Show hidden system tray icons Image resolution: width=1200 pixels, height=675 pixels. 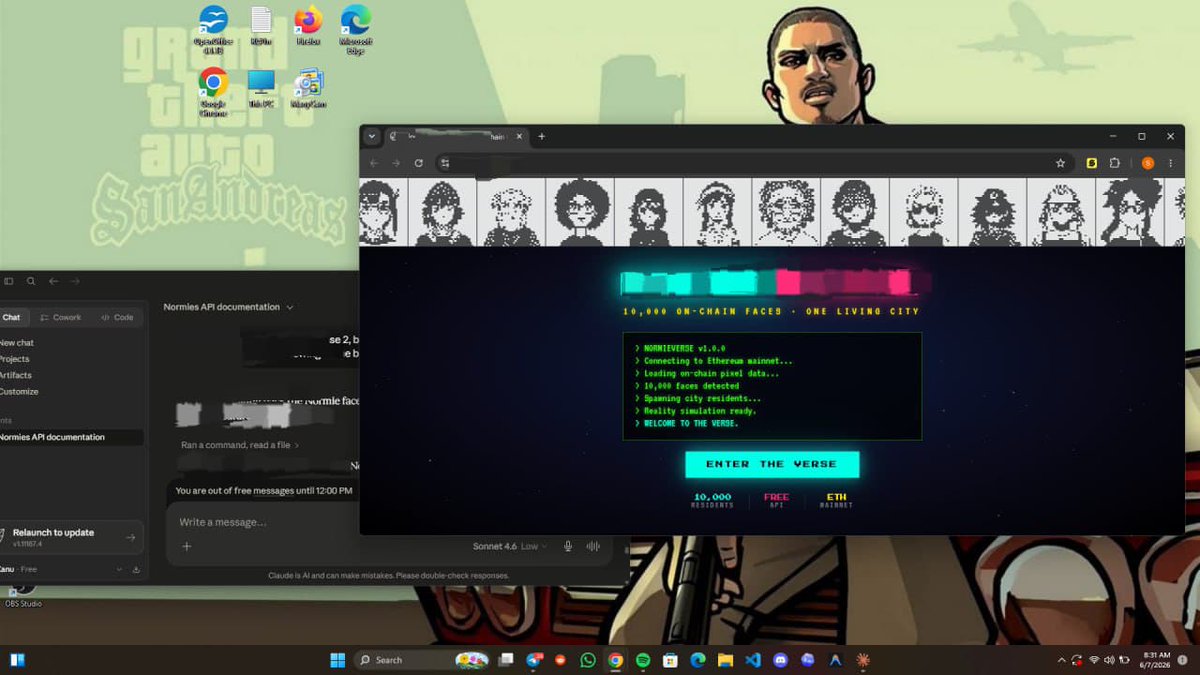1061,660
